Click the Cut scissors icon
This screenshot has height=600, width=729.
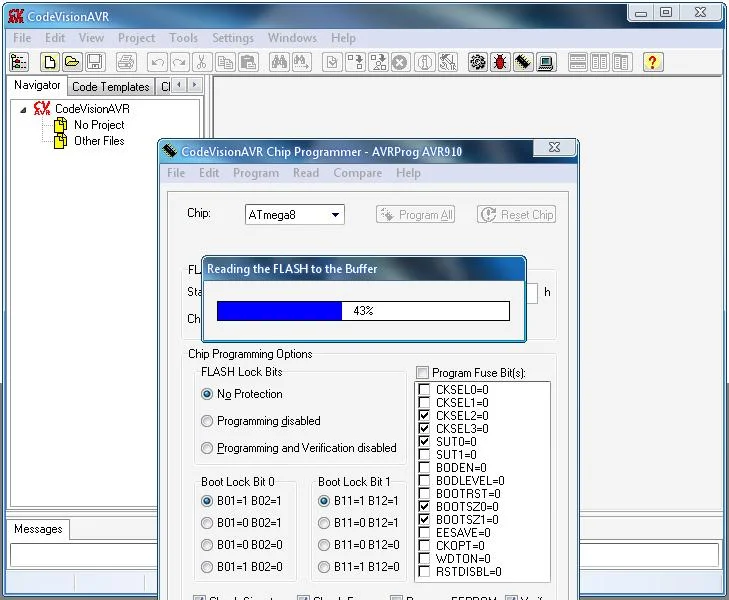[x=201, y=62]
